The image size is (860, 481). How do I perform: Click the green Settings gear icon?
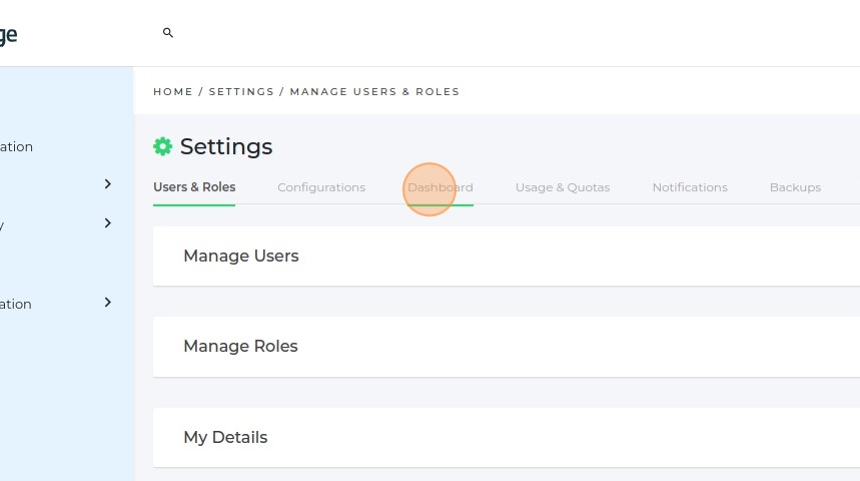162,147
